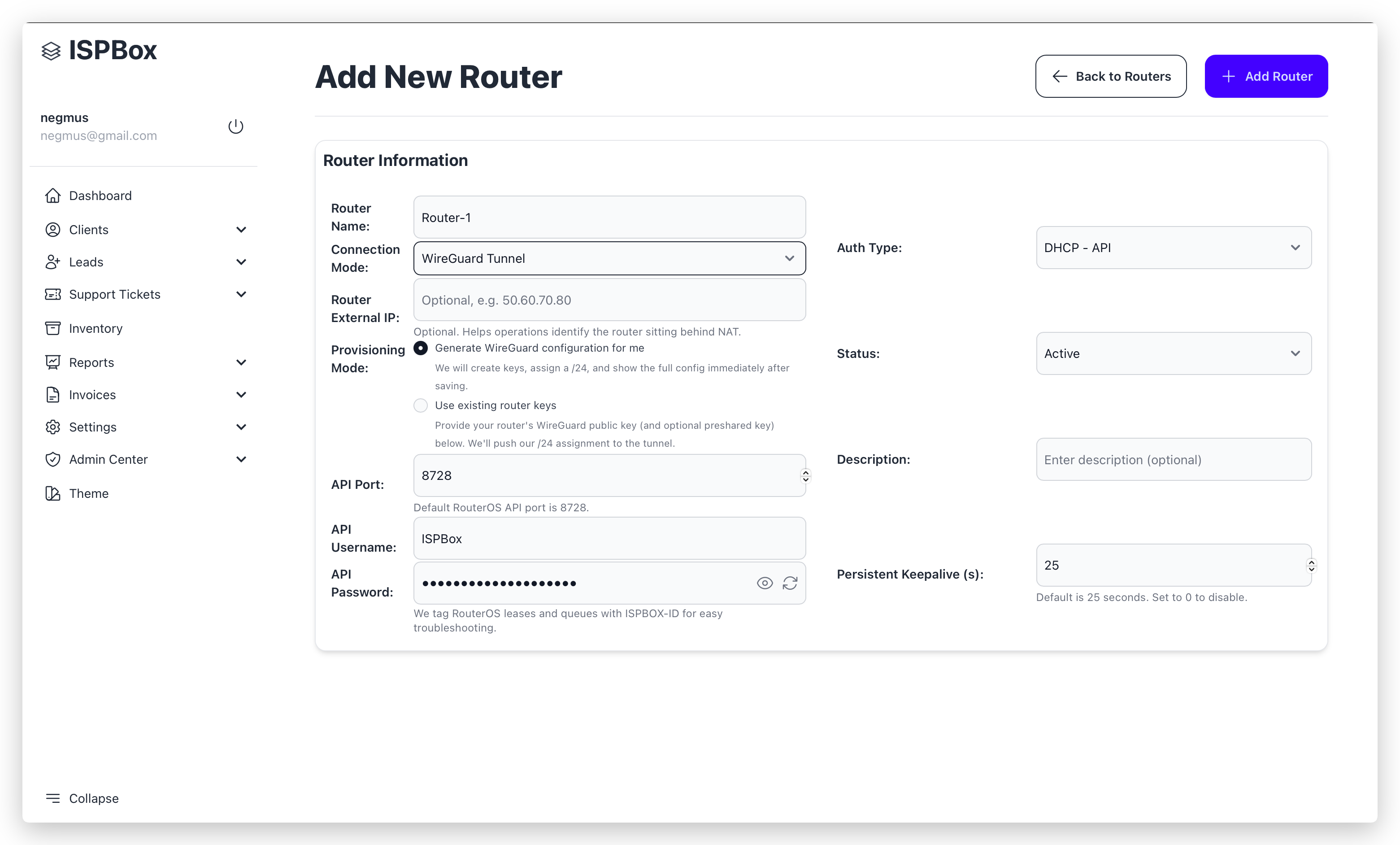The width and height of the screenshot is (1400, 845).
Task: Select Use existing router keys option
Action: pos(421,405)
